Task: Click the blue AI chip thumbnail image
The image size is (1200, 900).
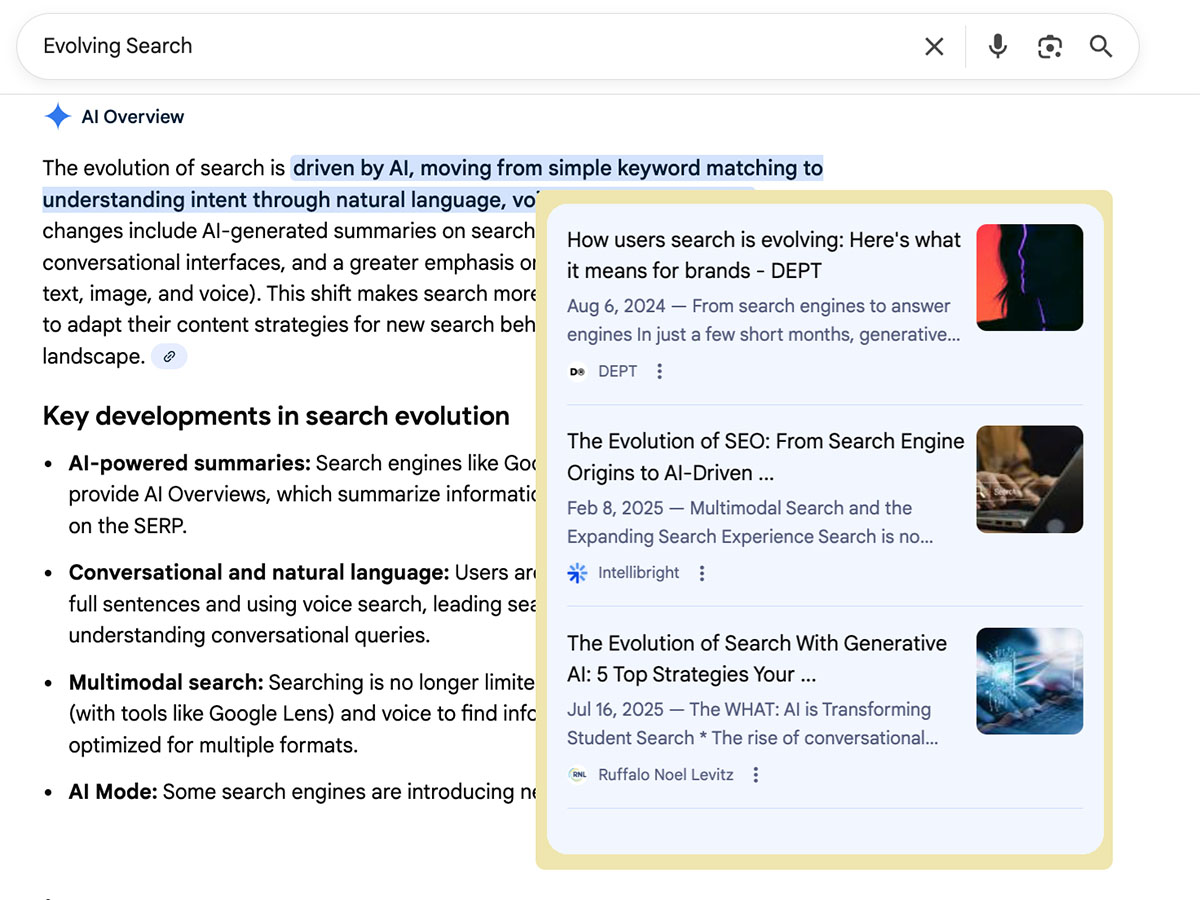Action: click(1029, 681)
